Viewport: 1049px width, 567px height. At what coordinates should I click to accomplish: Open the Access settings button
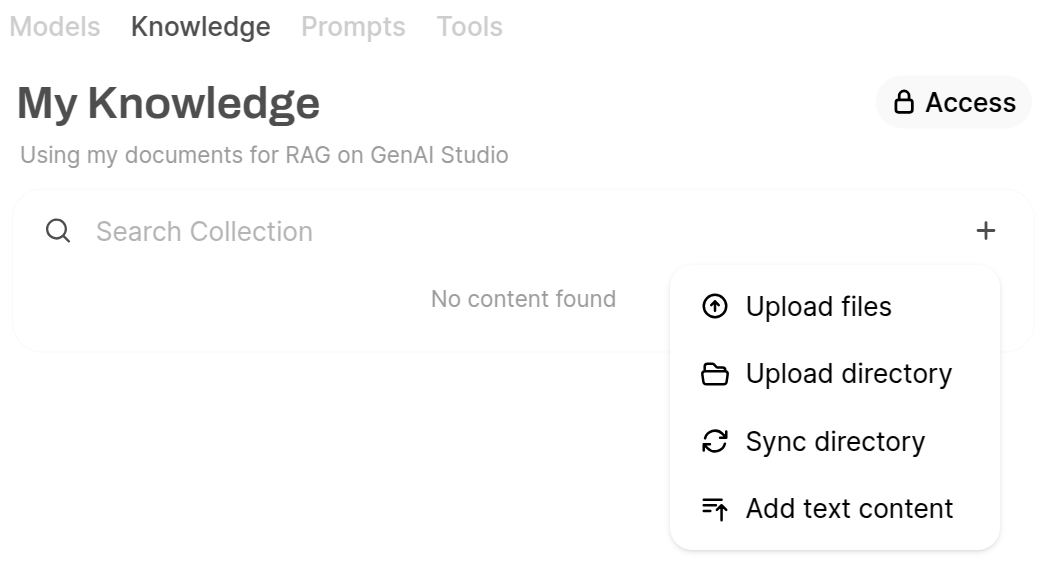(954, 102)
